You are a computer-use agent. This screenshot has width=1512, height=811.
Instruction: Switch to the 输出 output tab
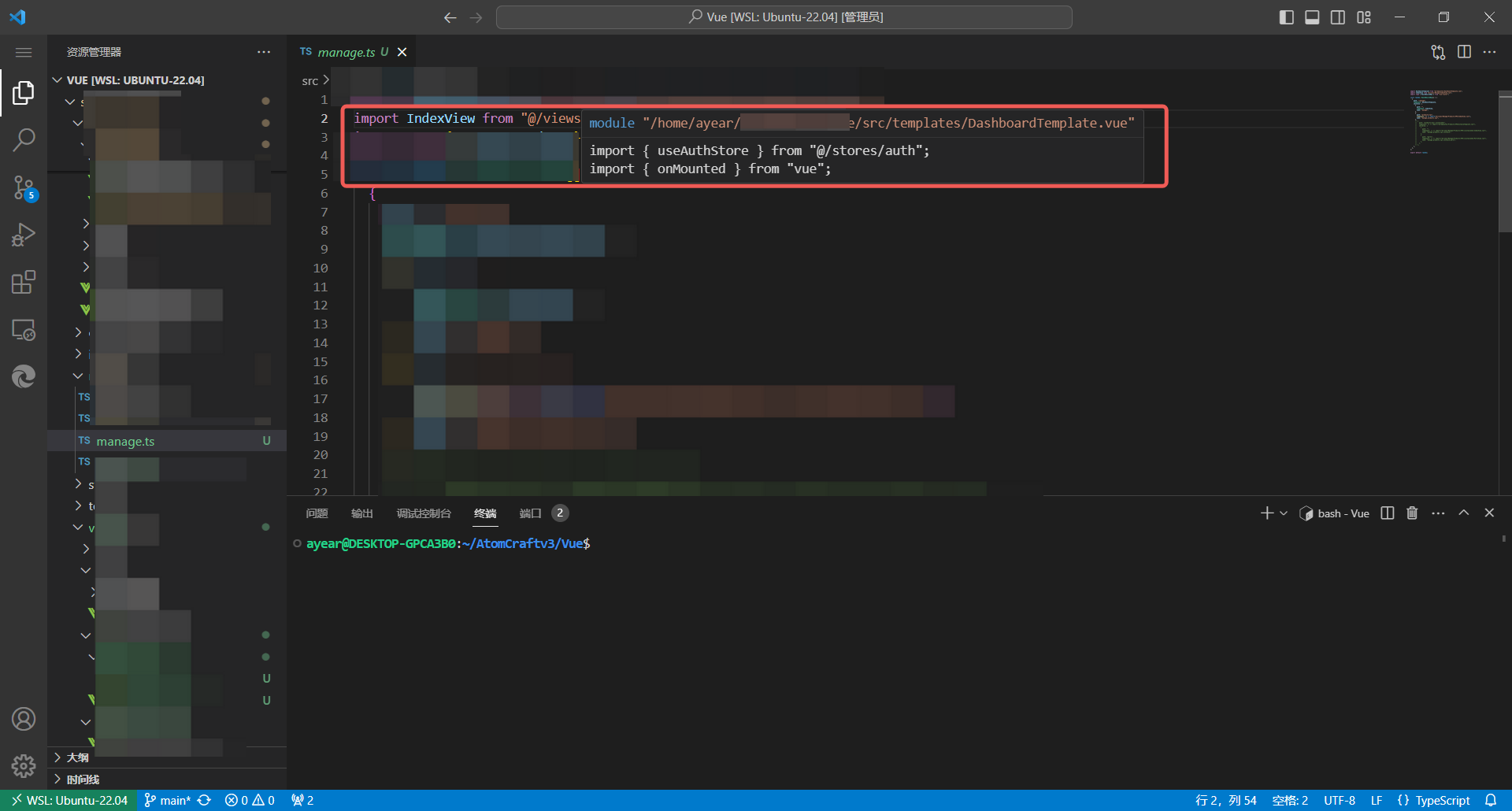point(362,513)
